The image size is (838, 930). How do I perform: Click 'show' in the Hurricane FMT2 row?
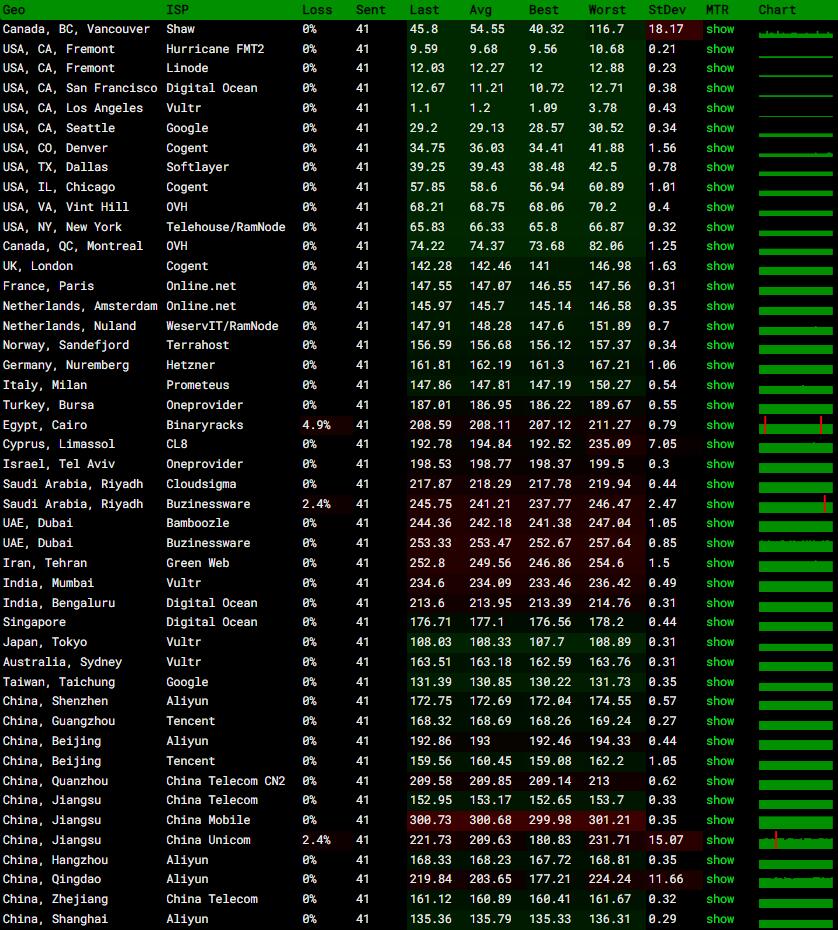click(720, 49)
